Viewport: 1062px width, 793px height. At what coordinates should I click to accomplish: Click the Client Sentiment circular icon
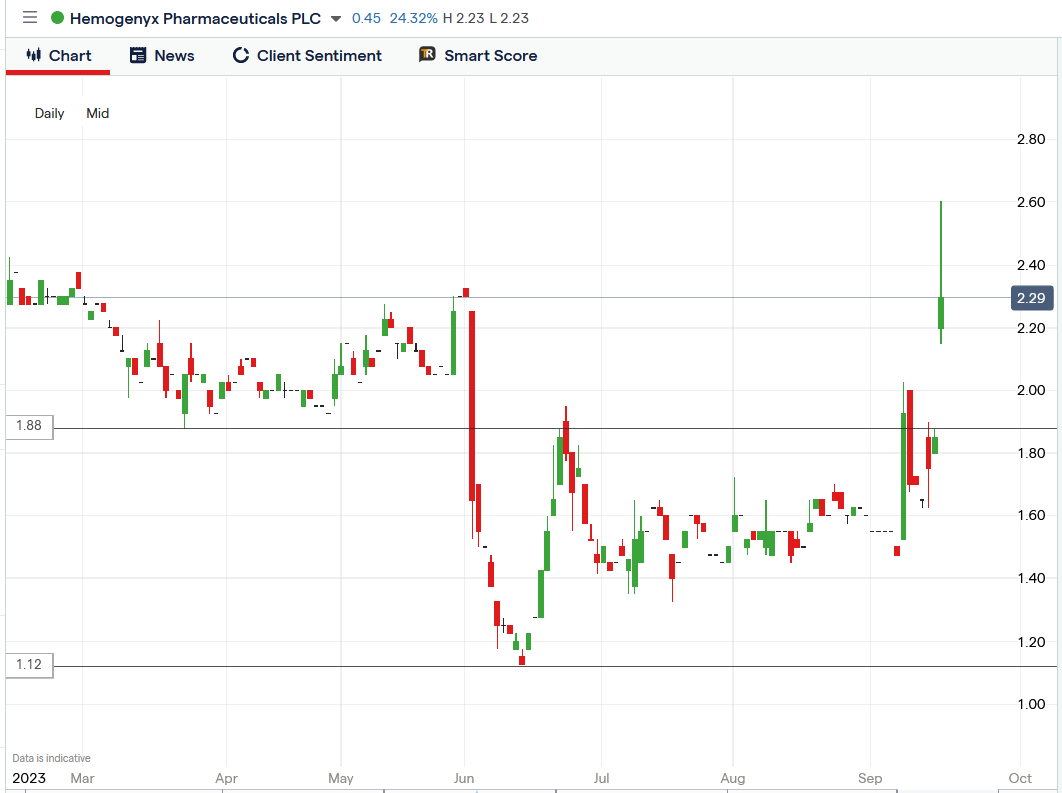(x=240, y=56)
